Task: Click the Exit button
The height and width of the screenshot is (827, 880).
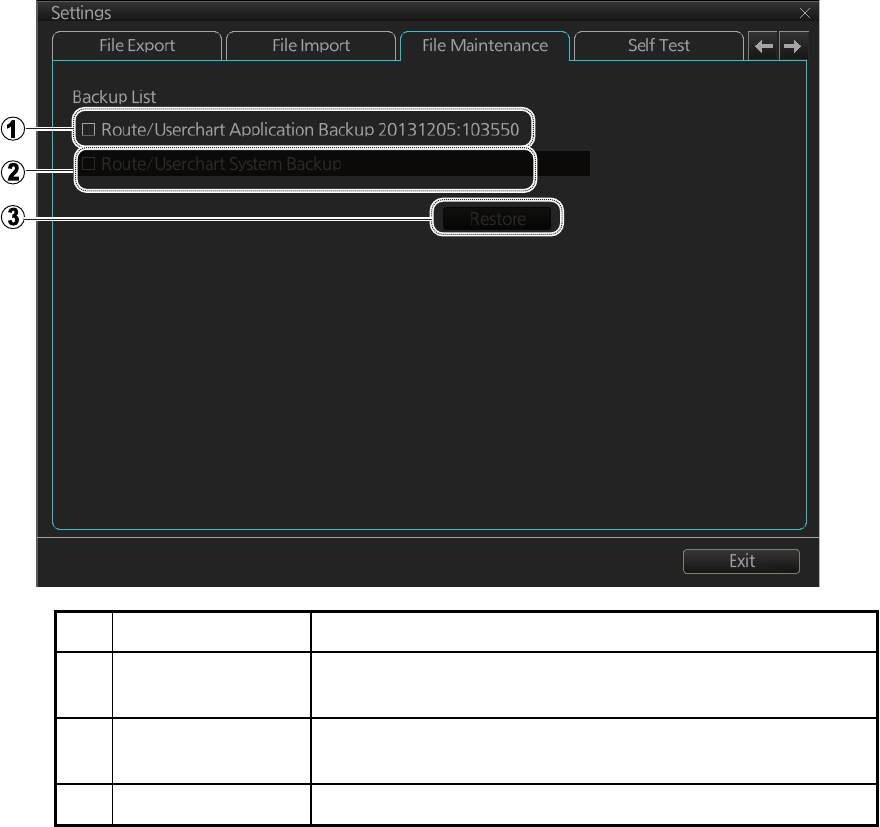Action: [741, 561]
